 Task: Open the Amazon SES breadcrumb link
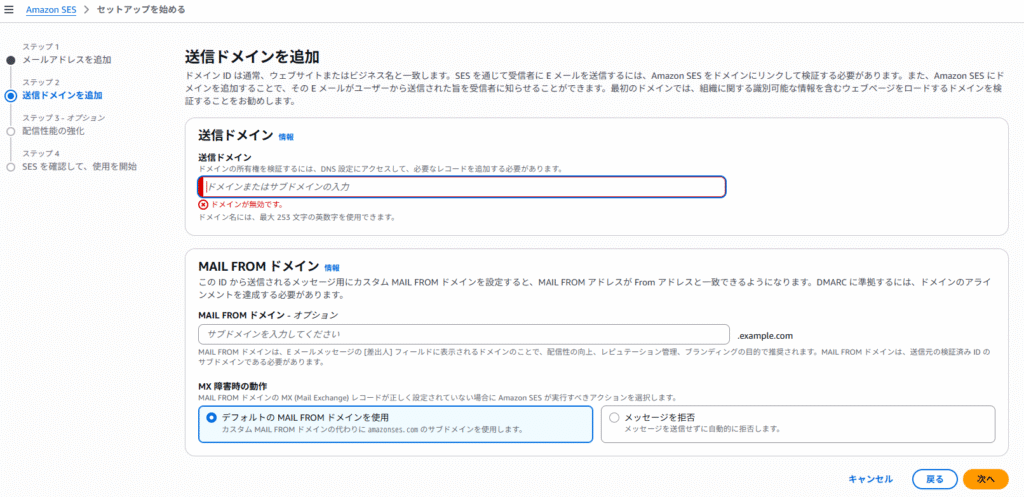(x=52, y=10)
